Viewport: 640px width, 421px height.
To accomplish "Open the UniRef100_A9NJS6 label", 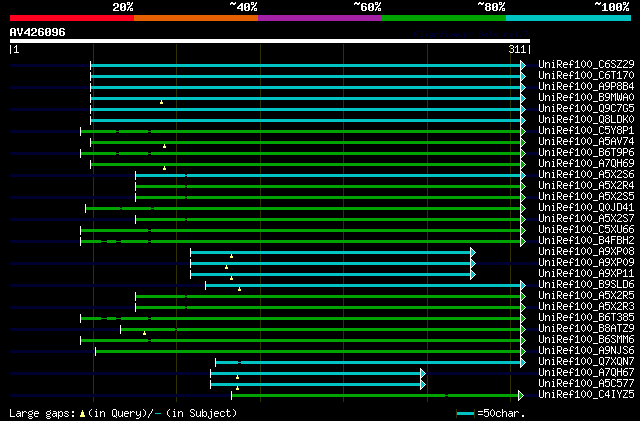I will click(x=586, y=351).
